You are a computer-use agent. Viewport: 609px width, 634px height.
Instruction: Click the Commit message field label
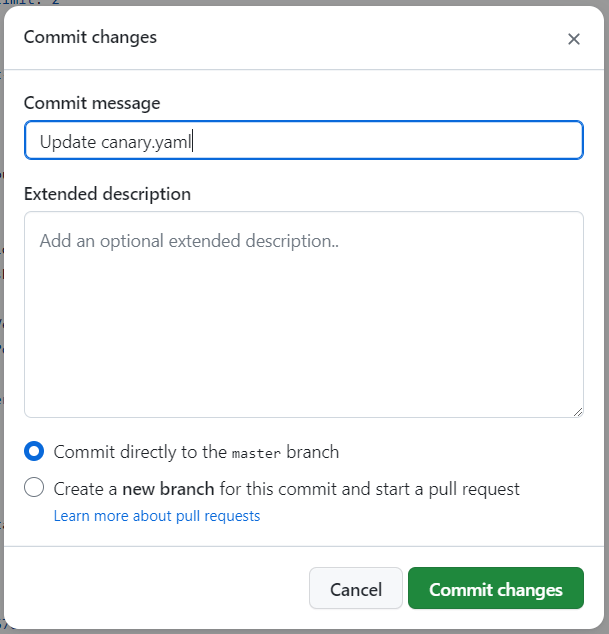pyautogui.click(x=92, y=103)
